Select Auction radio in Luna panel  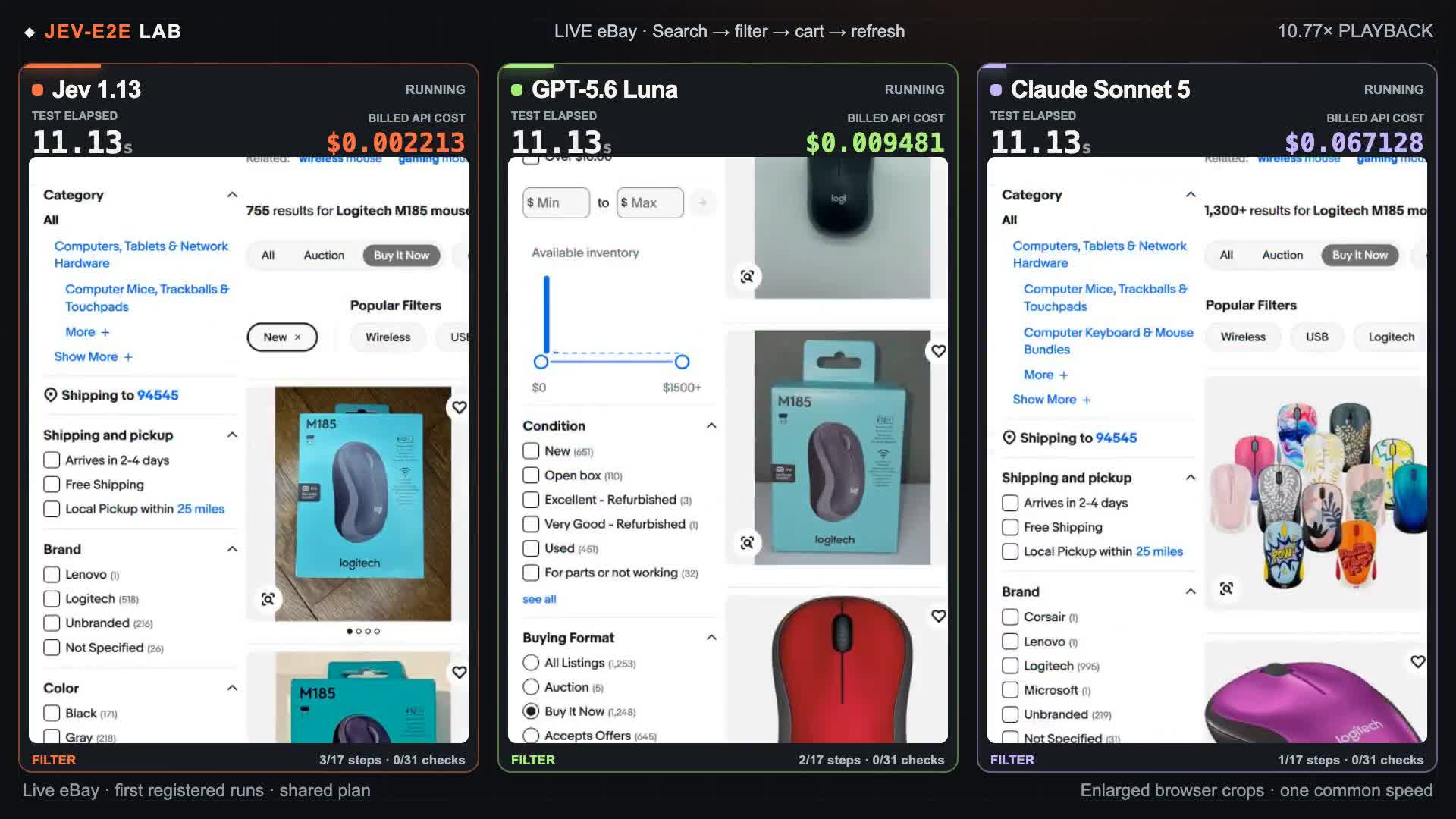coord(531,687)
